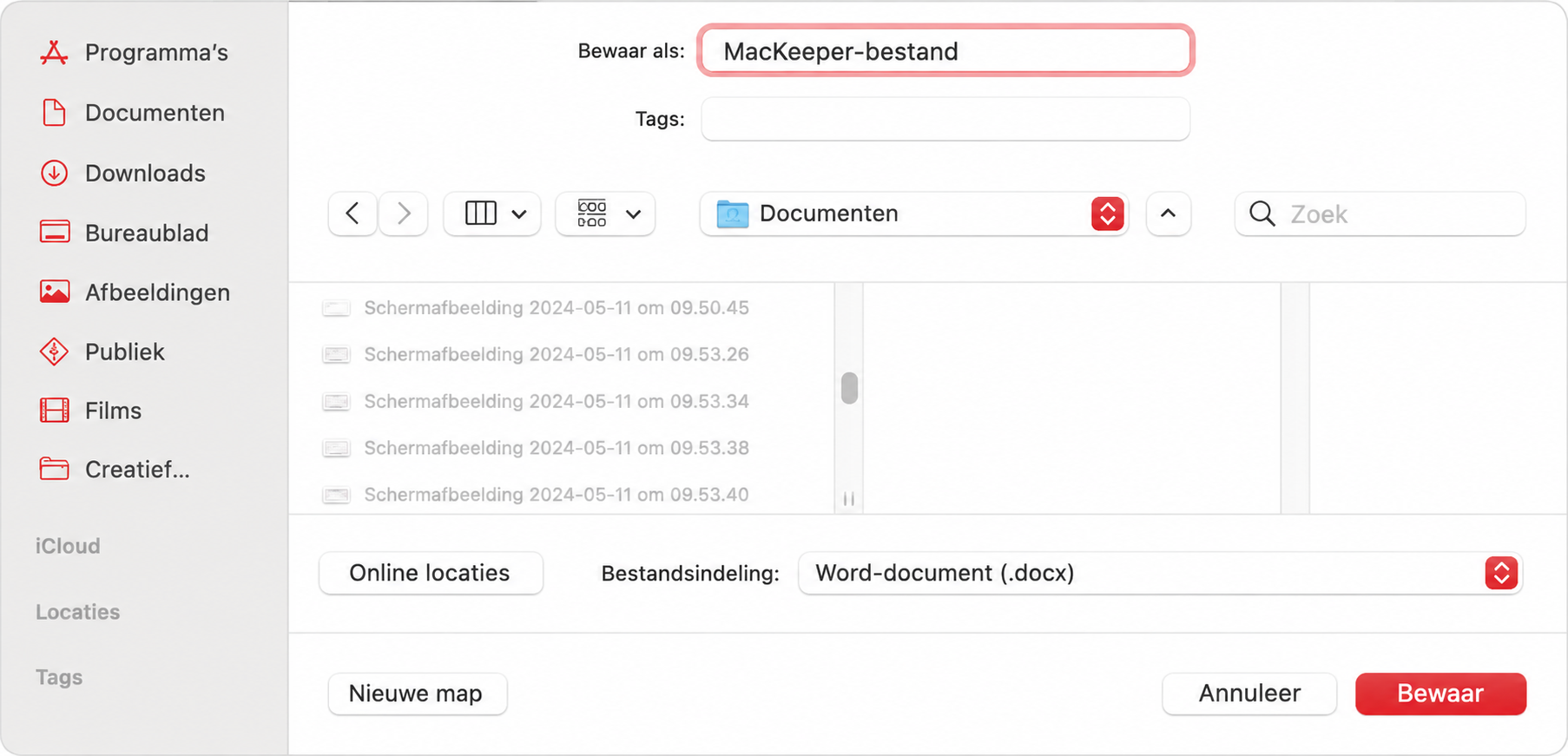Select Schermafbeelding 2024-05-11 om 09.53.26
Viewport: 1568px width, 756px height.
(535, 354)
